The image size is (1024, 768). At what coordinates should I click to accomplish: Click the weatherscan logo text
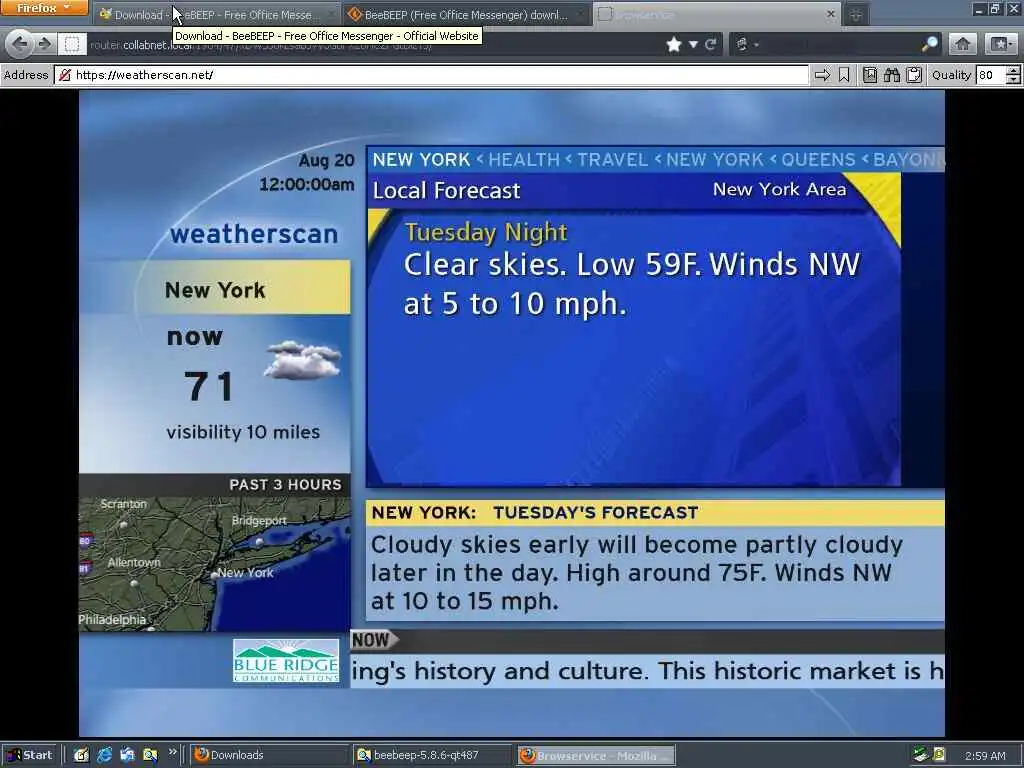pyautogui.click(x=254, y=234)
